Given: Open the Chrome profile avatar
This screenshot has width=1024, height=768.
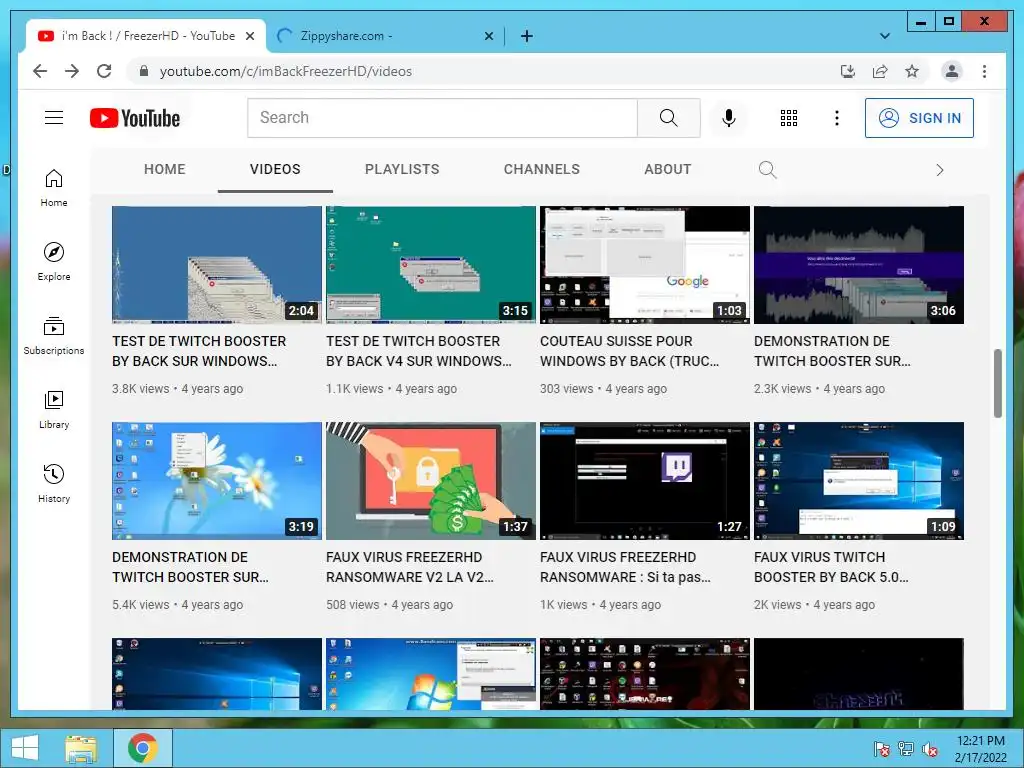Looking at the screenshot, I should pos(952,71).
